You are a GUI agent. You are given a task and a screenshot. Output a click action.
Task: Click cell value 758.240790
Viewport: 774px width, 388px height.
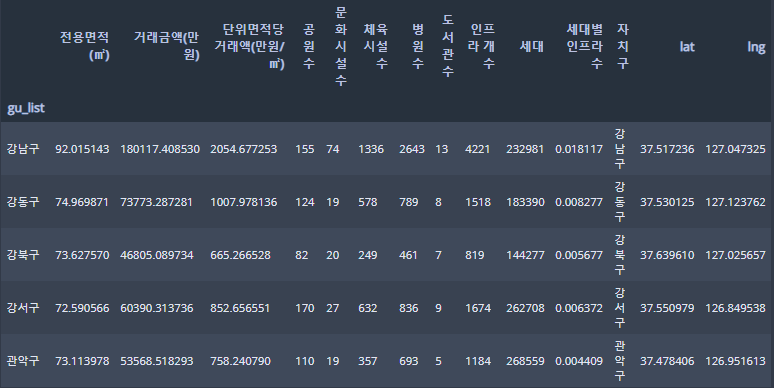tap(240, 361)
